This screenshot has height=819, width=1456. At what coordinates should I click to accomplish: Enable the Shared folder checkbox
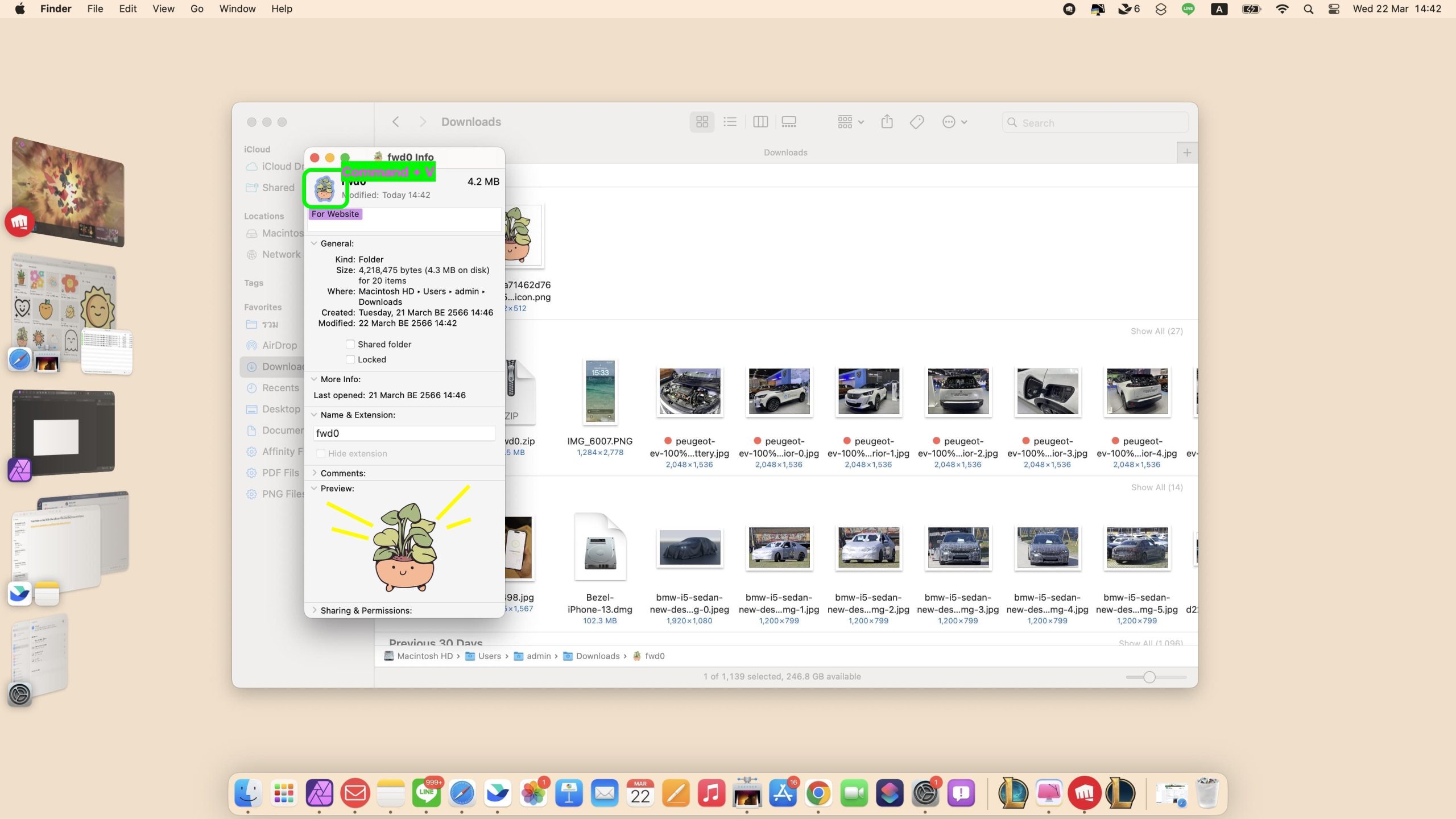point(350,344)
